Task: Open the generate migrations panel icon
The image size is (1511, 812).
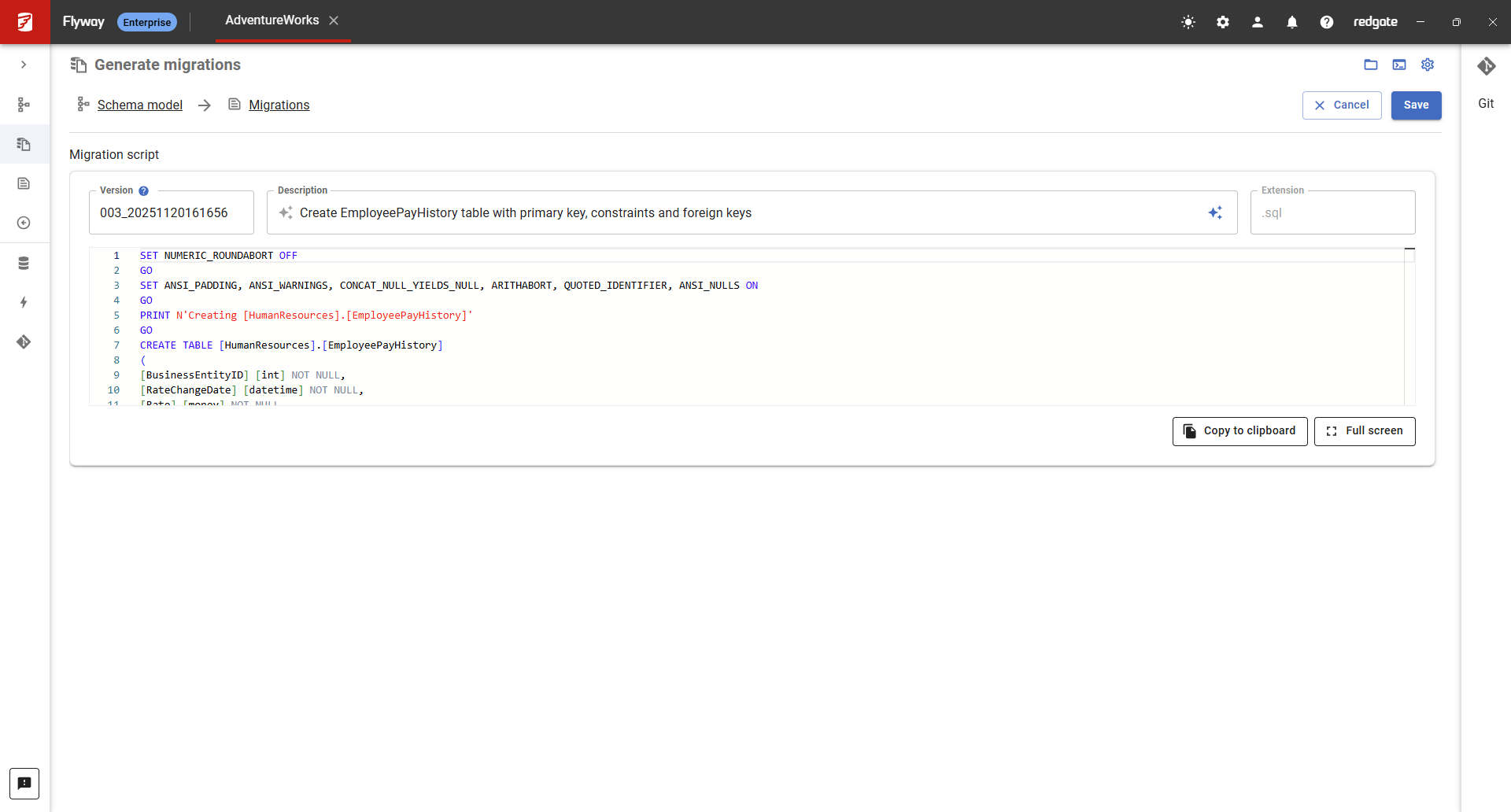Action: 24,144
